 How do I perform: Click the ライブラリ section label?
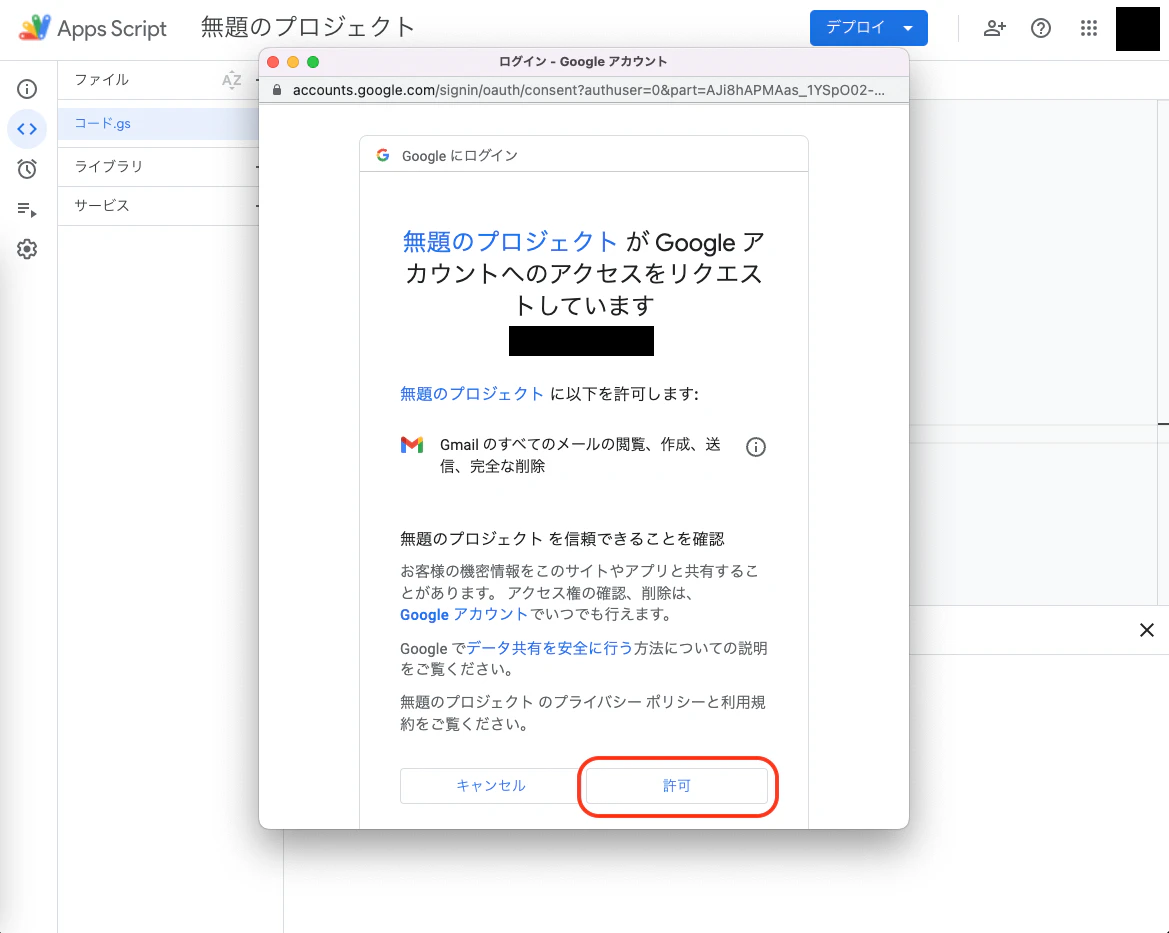point(106,166)
